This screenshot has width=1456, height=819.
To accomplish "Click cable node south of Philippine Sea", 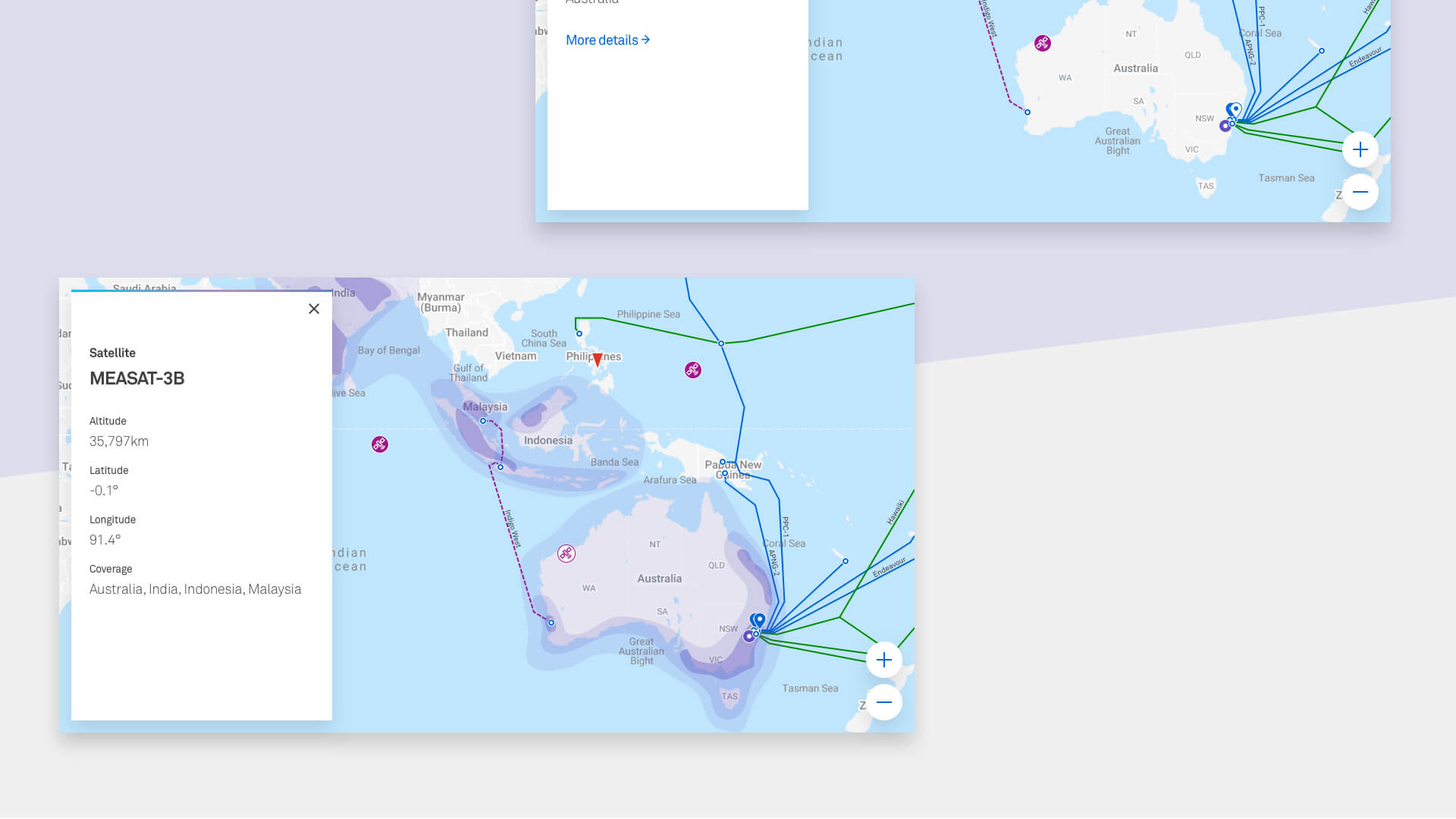I will (721, 344).
